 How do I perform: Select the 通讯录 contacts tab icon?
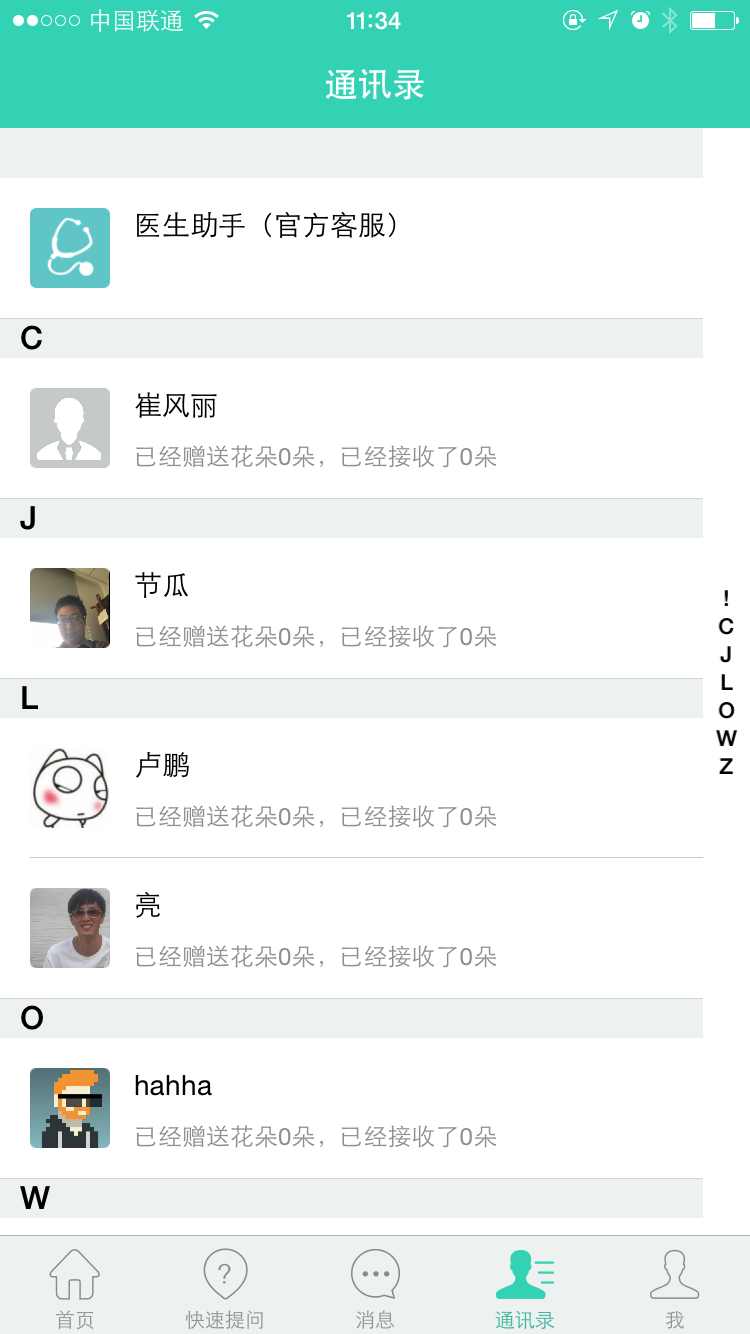coord(525,1274)
